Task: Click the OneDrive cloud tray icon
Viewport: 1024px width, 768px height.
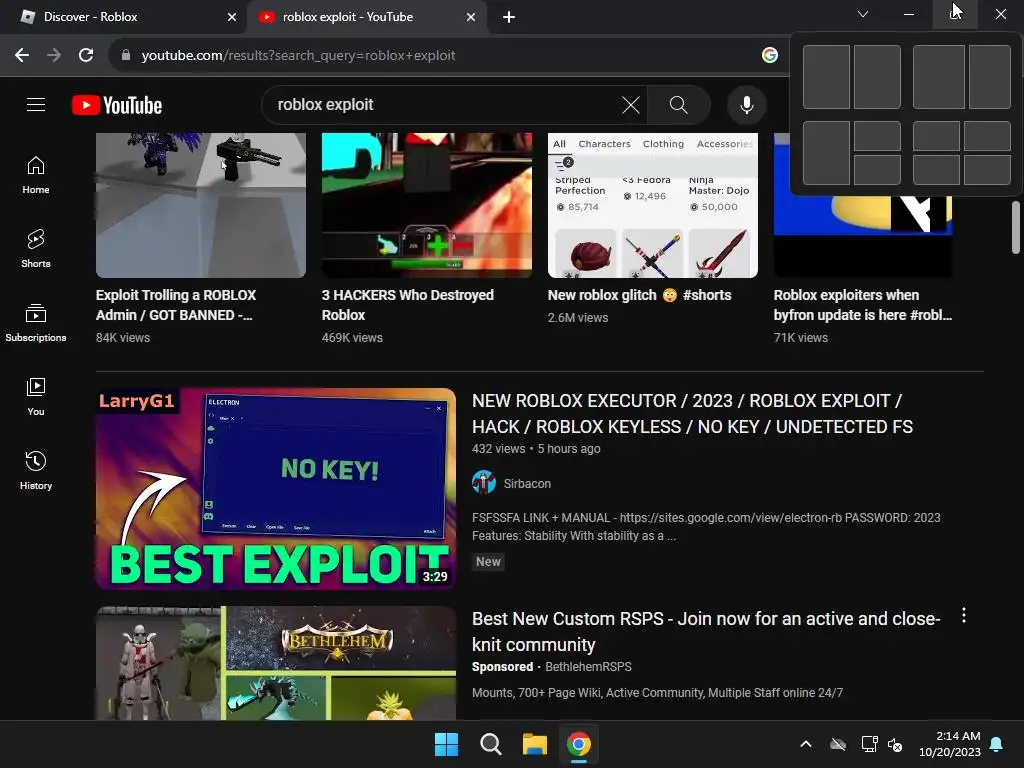Action: coord(838,744)
